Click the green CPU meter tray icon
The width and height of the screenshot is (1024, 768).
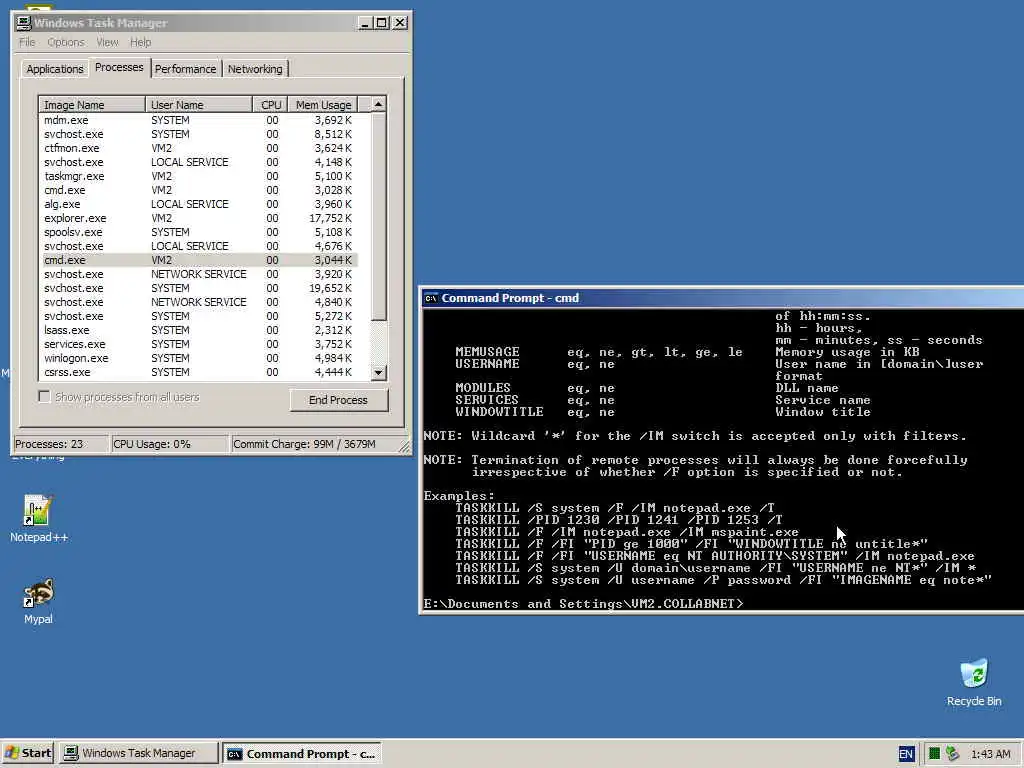(935, 754)
